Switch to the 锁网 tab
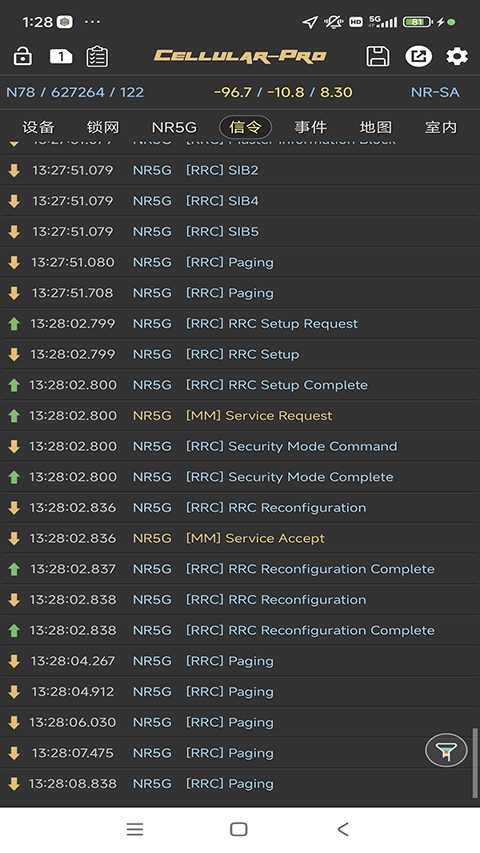The image size is (480, 853). pyautogui.click(x=103, y=127)
